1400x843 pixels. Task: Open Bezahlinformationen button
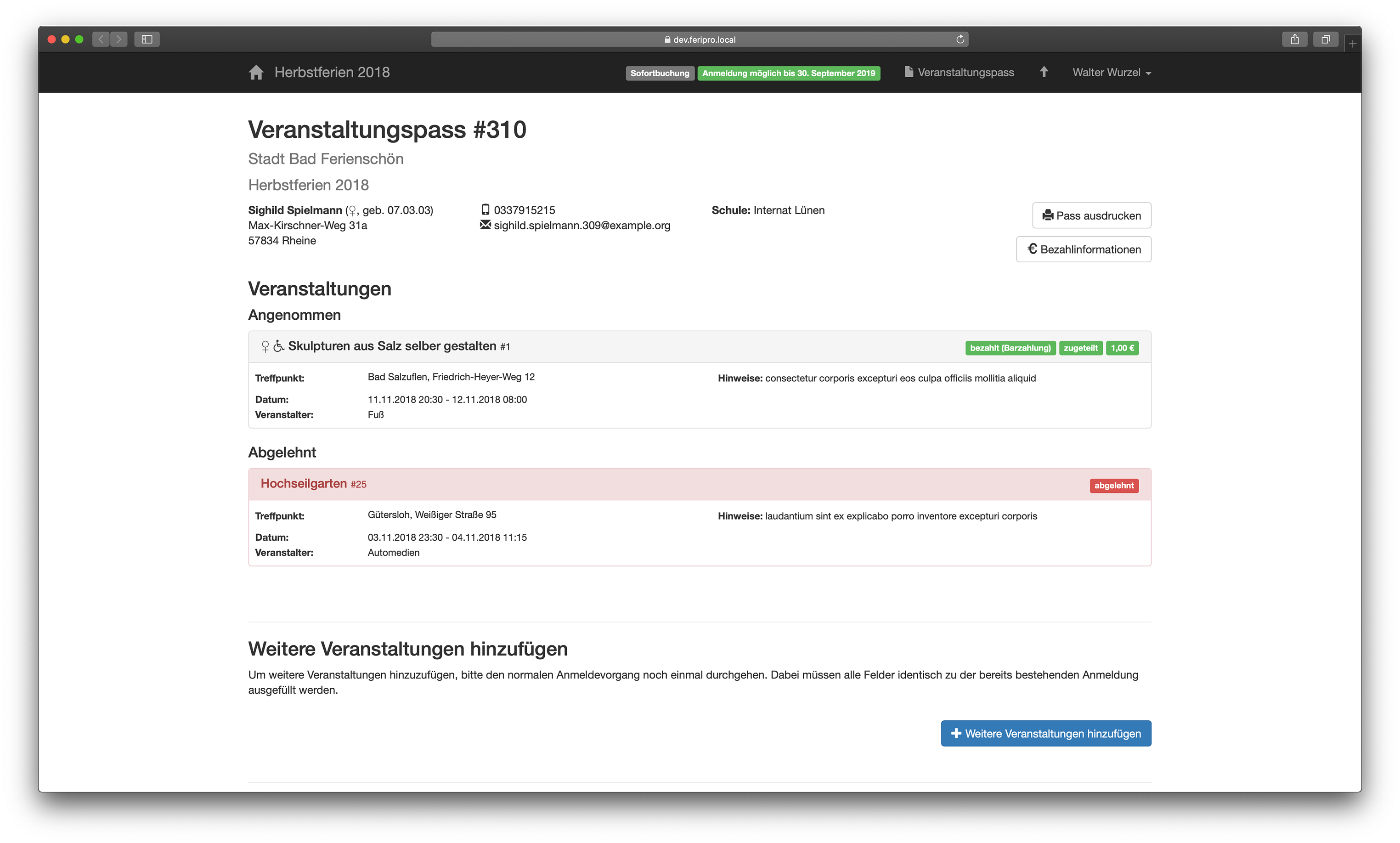pyautogui.click(x=1083, y=249)
